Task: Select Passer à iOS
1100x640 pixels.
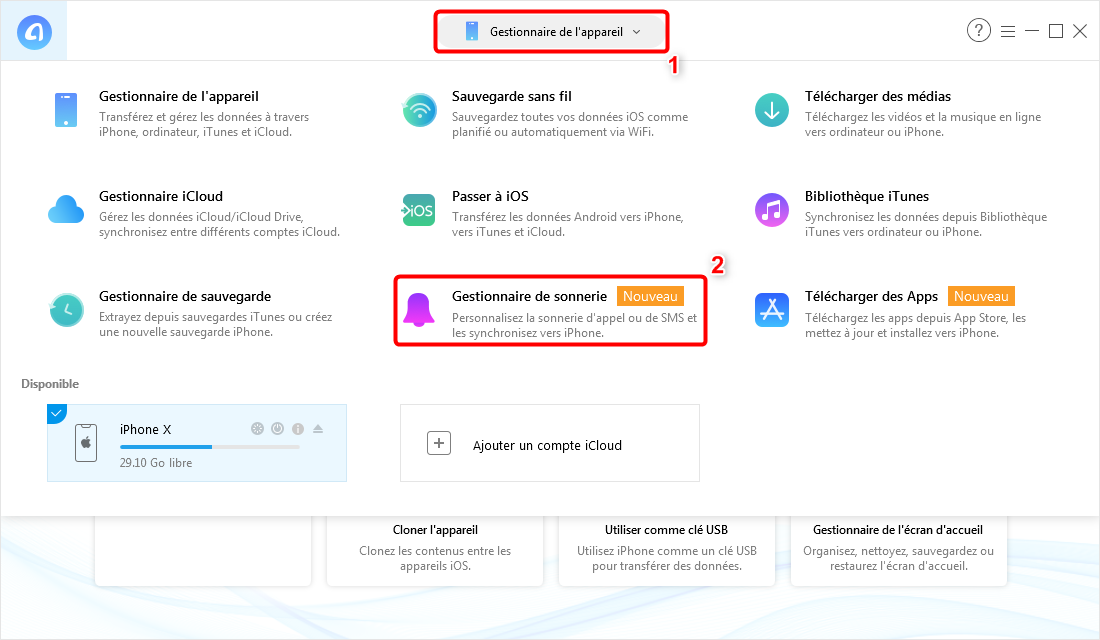Action: [x=490, y=196]
